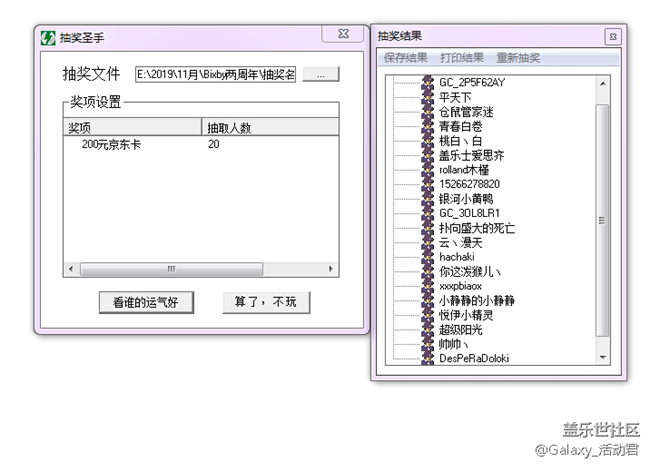Click the person icon beside xxxpbiaox

click(x=428, y=286)
